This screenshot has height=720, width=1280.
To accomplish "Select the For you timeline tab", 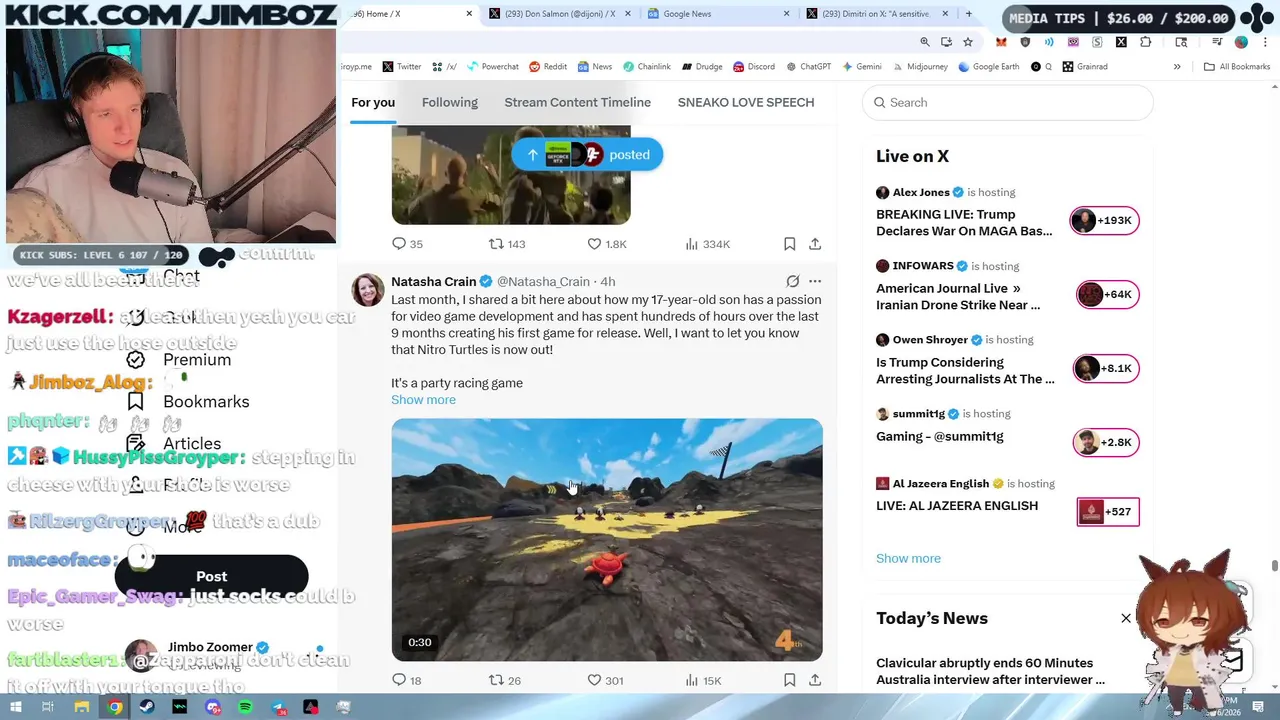I will point(373,102).
